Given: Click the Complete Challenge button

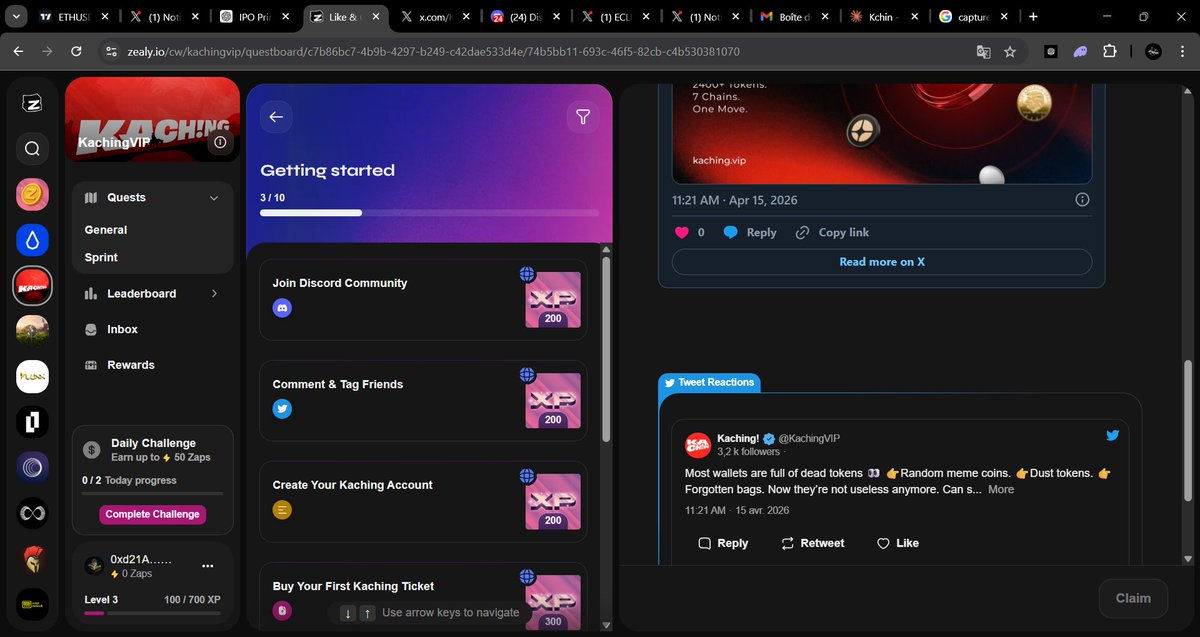Looking at the screenshot, I should point(153,514).
